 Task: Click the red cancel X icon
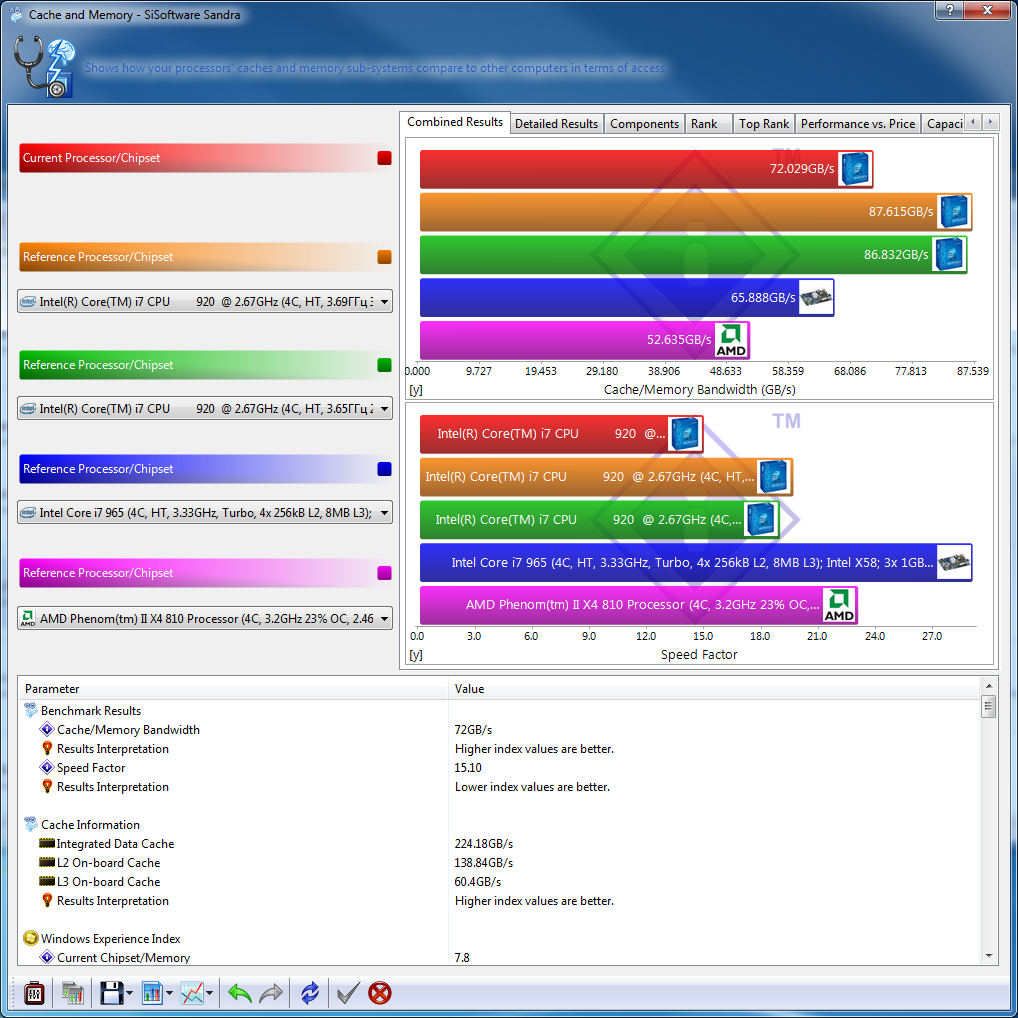coord(380,993)
